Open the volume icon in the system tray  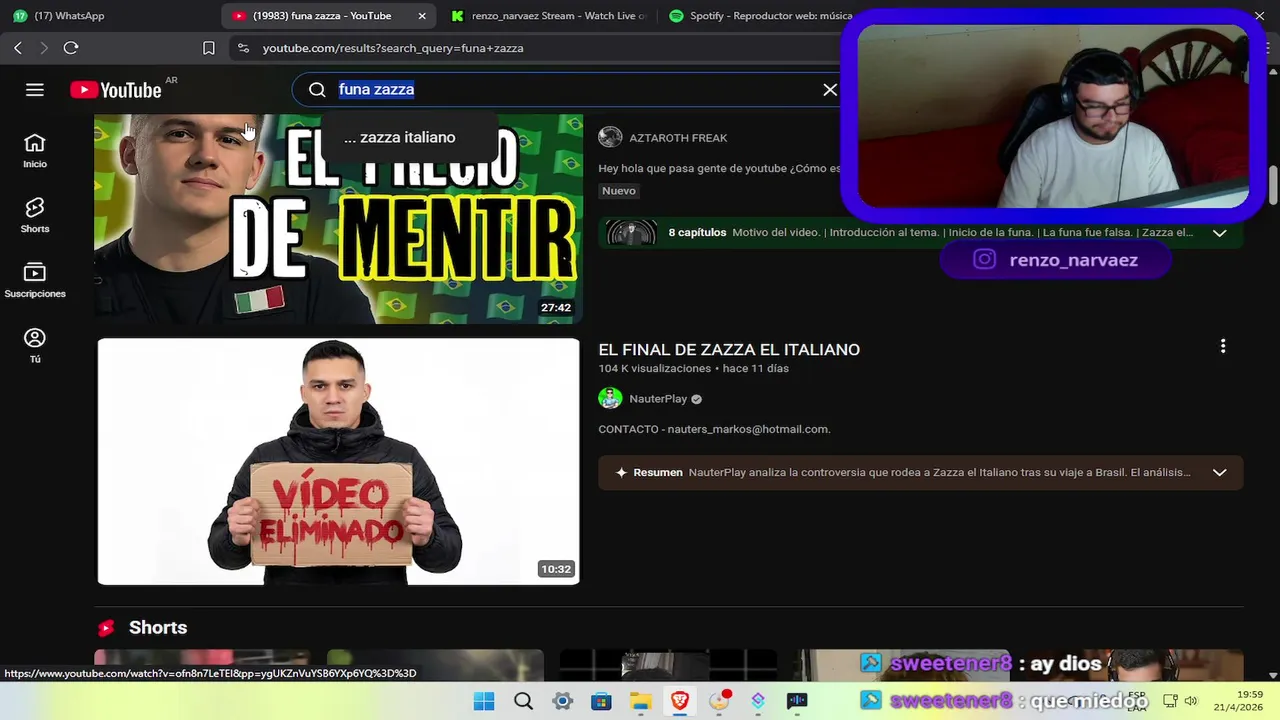[x=1191, y=701]
